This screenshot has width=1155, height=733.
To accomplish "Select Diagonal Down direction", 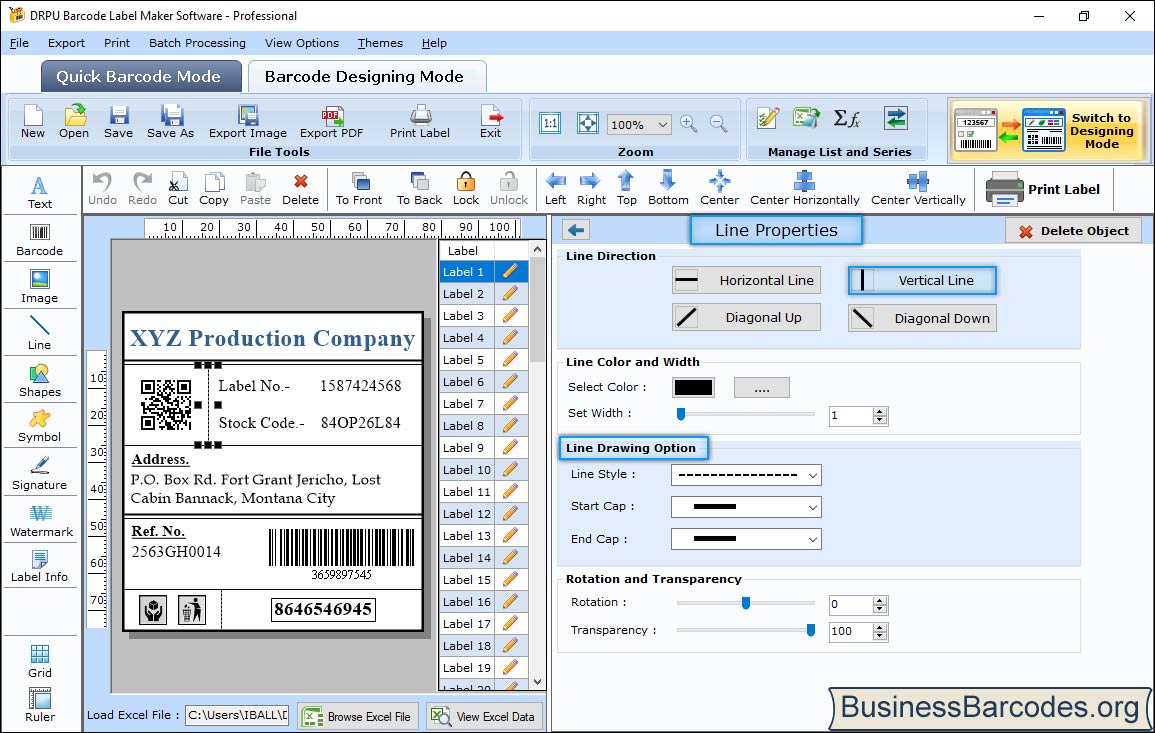I will coord(922,318).
